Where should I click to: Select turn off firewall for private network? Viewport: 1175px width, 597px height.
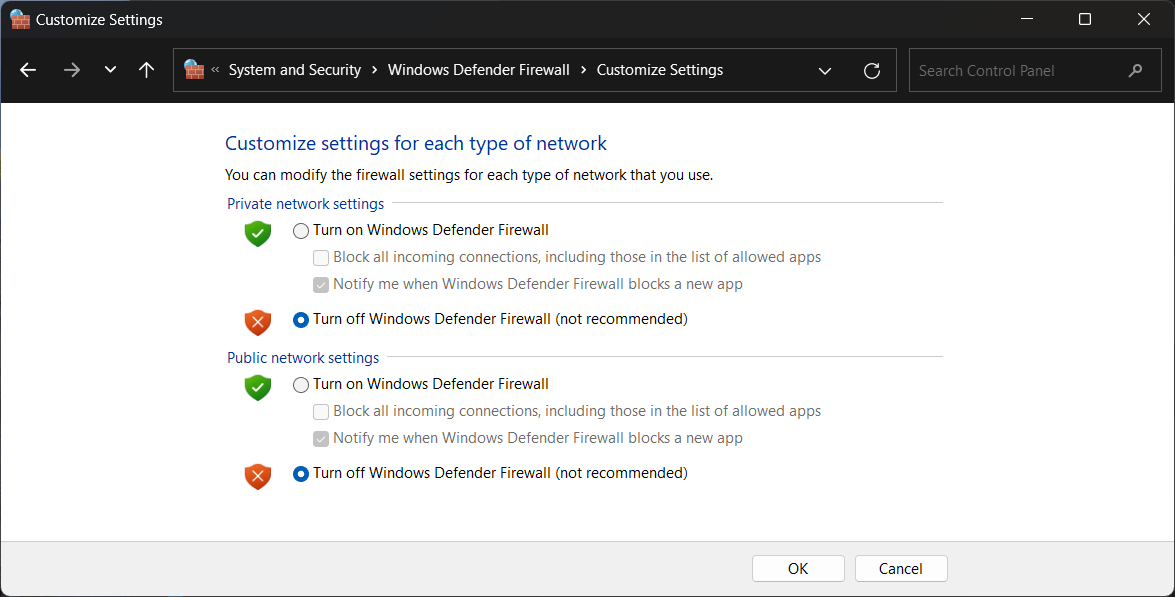[x=300, y=320]
